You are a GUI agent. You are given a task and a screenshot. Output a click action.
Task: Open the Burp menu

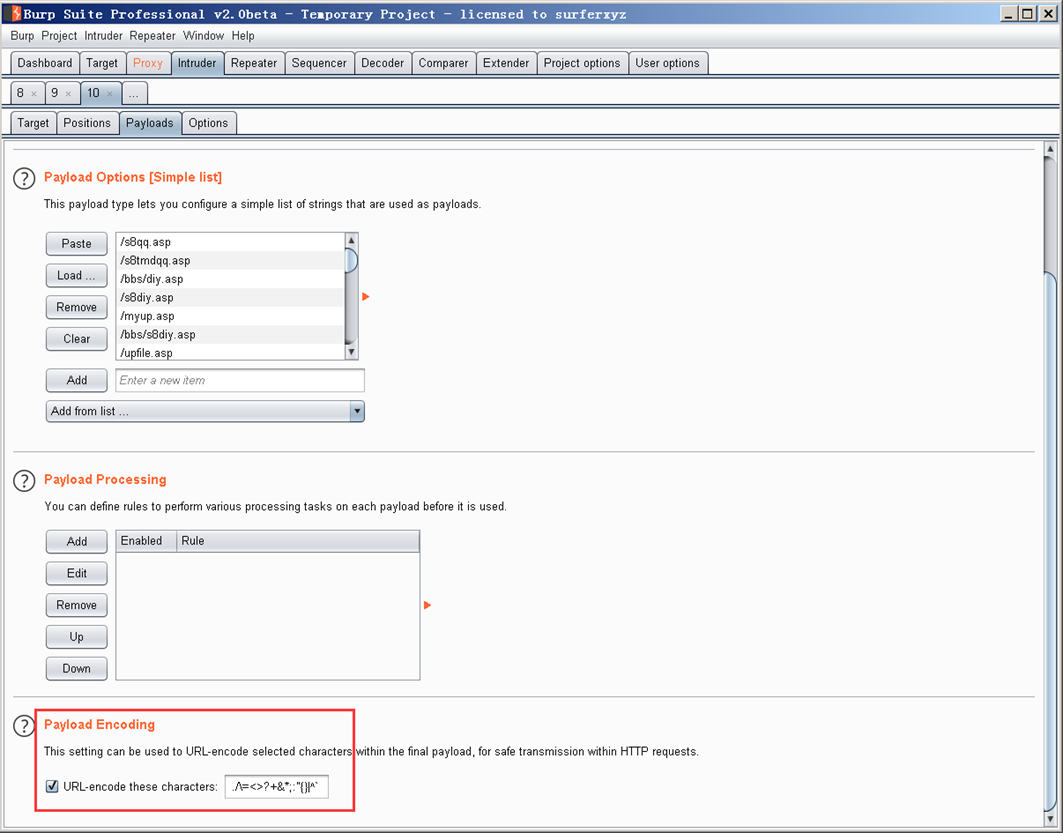22,36
